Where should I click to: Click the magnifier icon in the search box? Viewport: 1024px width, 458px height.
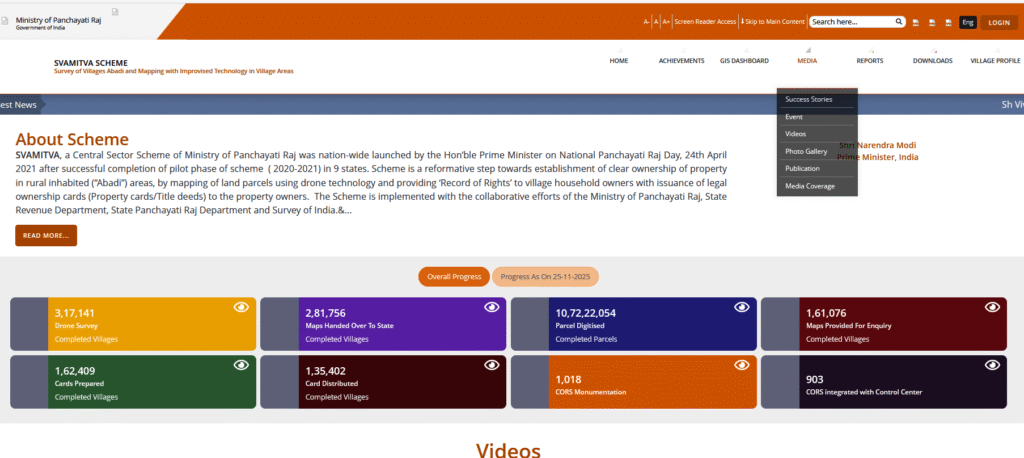tap(899, 22)
